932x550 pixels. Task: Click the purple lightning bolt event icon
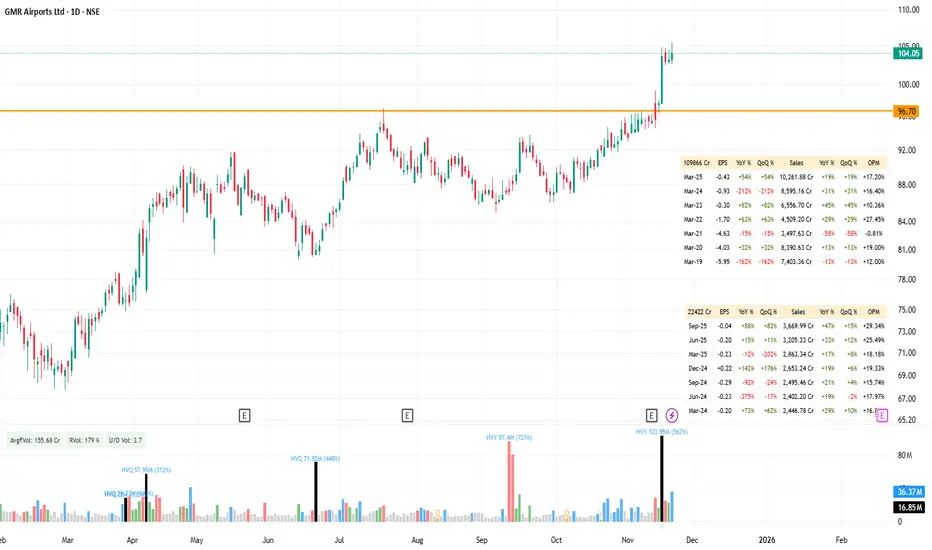[x=672, y=415]
